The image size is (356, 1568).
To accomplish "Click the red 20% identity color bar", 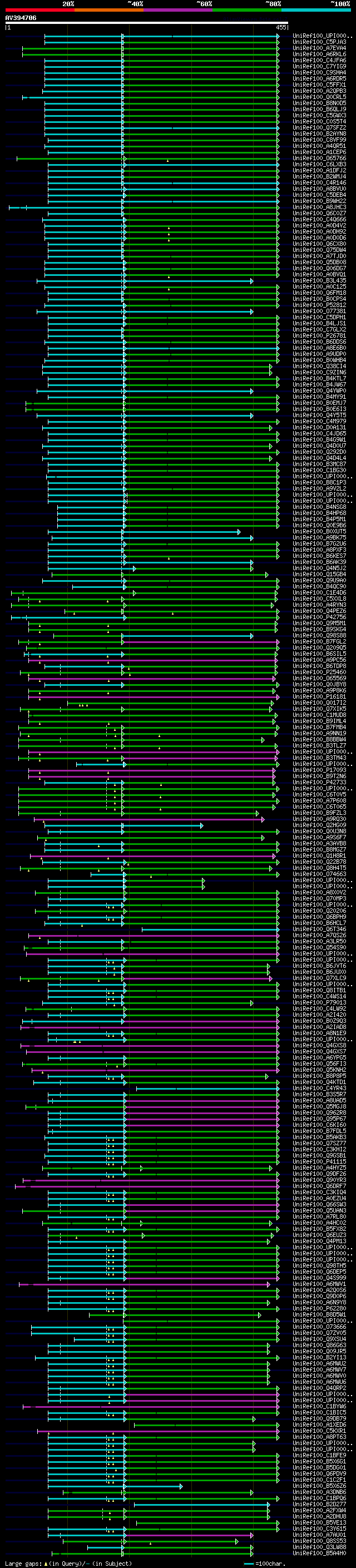I will coord(39,10).
